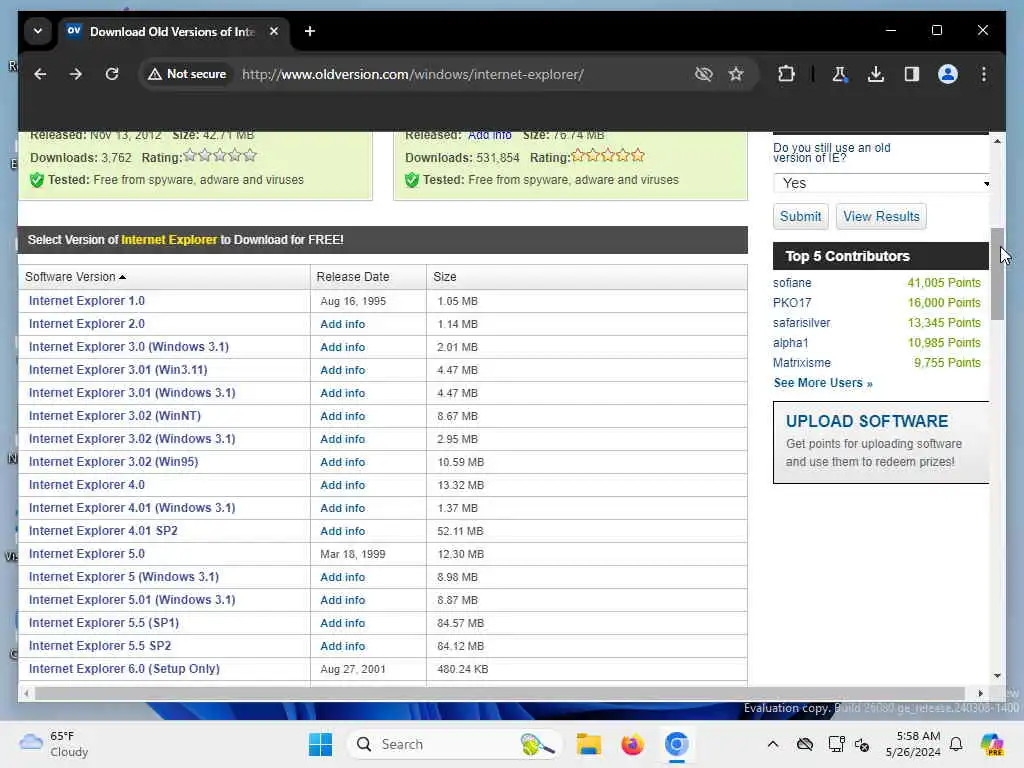The image size is (1024, 768).
Task: Click Add info for Internet Explorer 4.0
Action: click(343, 485)
